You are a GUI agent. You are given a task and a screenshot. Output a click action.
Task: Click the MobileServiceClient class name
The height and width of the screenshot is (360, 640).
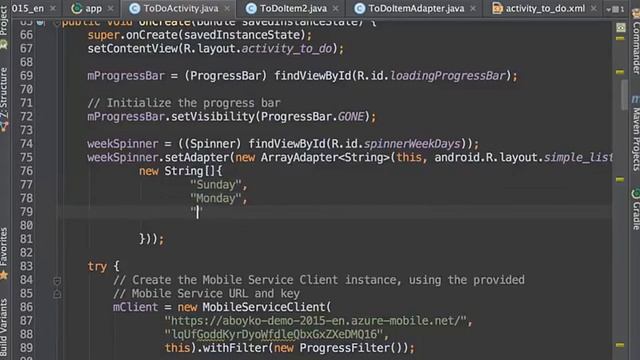[x=264, y=307]
